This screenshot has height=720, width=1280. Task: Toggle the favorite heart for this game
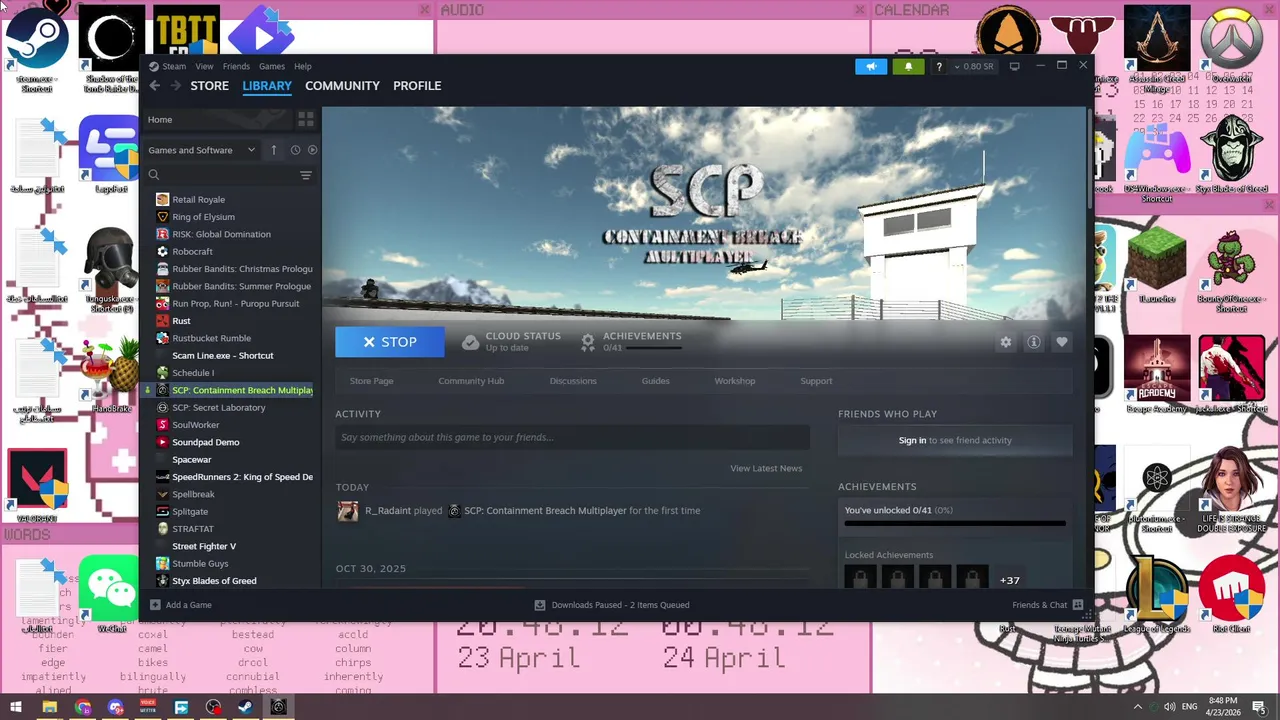point(1062,342)
